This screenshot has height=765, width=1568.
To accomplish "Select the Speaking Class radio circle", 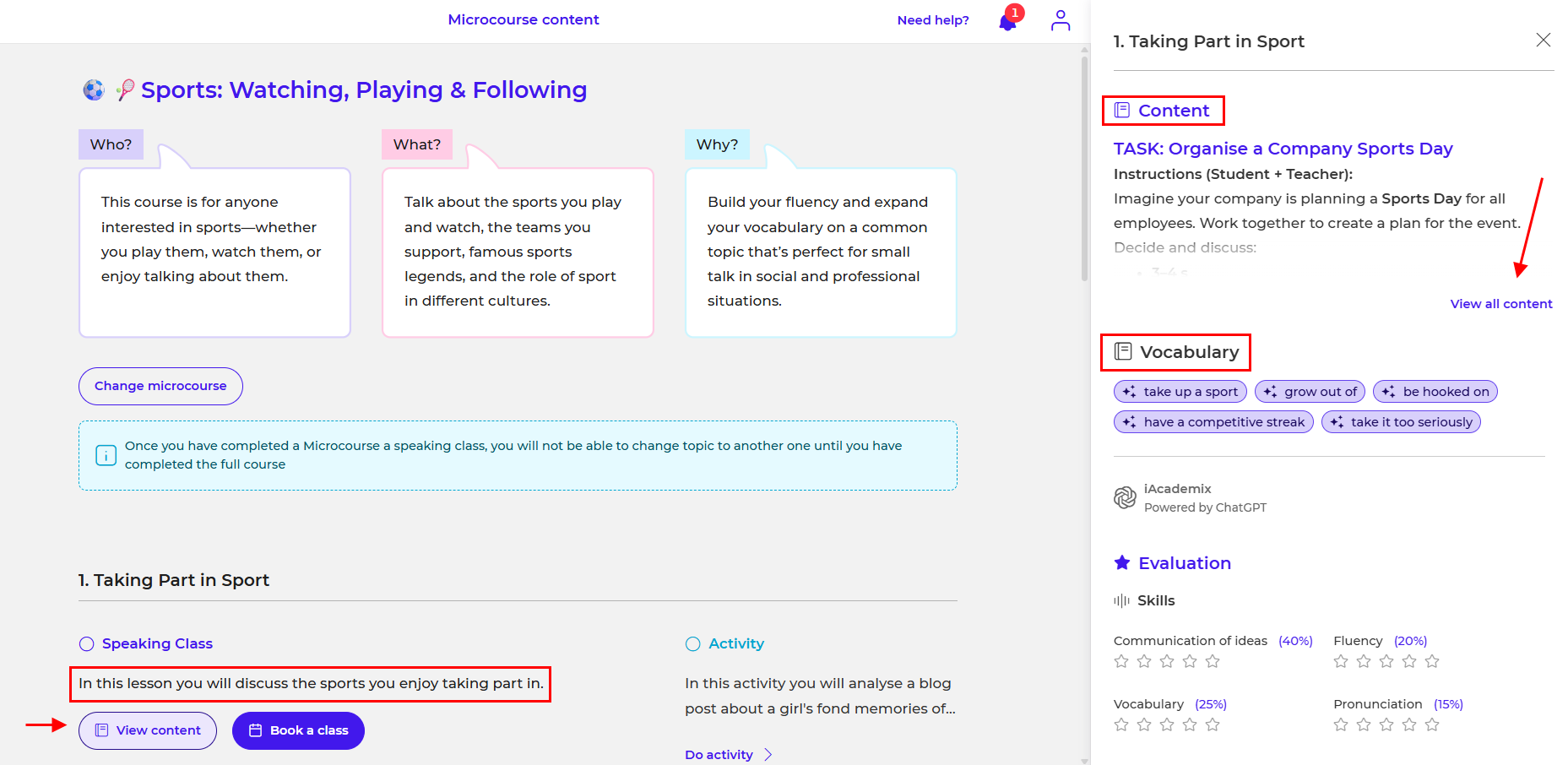I will 86,644.
